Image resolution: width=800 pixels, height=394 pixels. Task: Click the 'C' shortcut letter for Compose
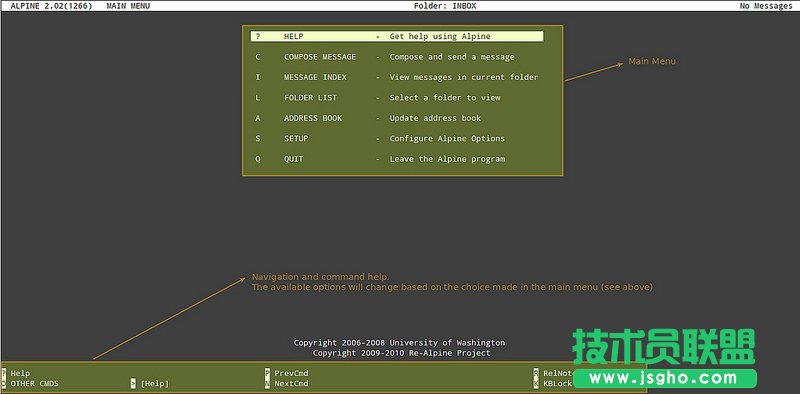click(x=258, y=57)
